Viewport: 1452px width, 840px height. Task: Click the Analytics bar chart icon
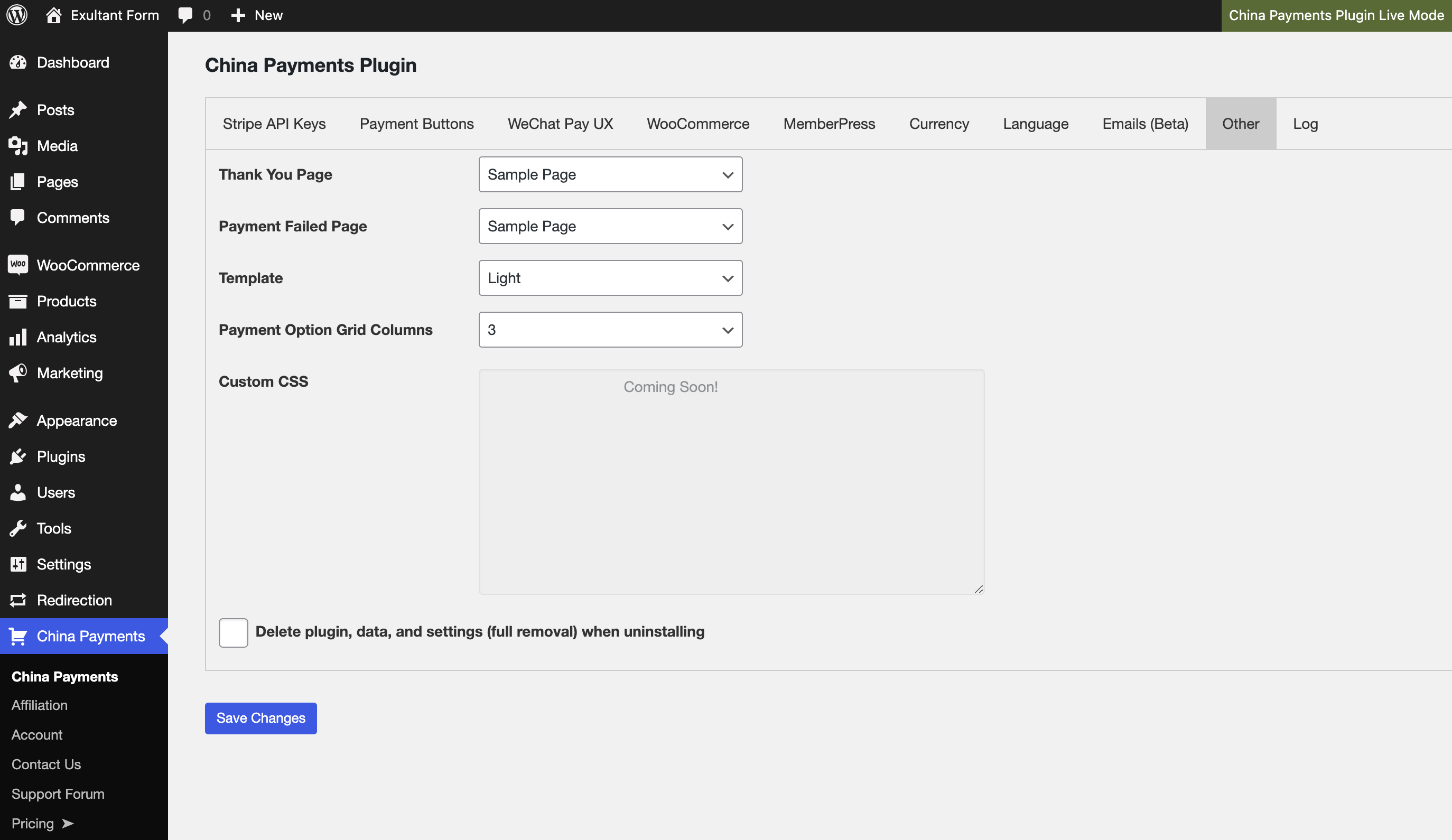tap(18, 337)
